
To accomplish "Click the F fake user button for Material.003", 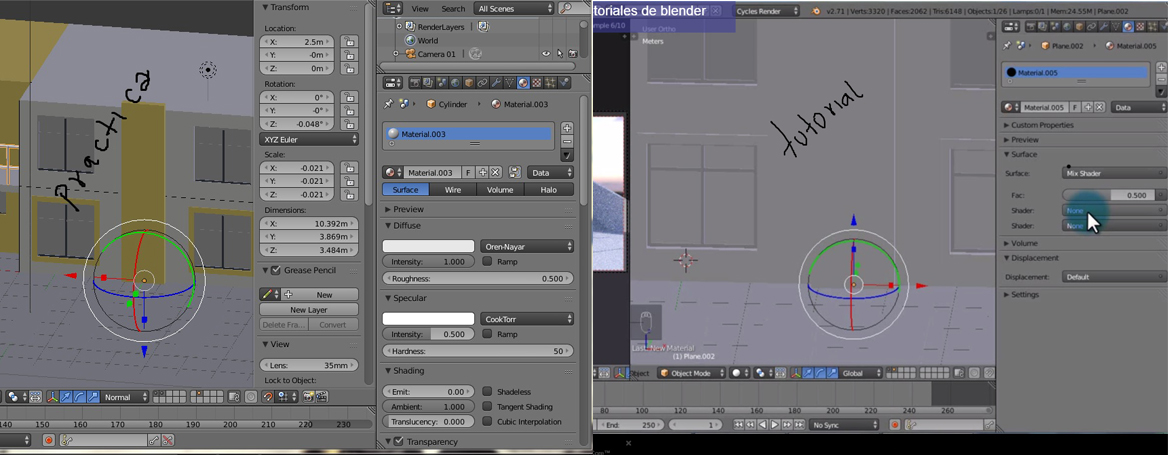I will pos(469,172).
